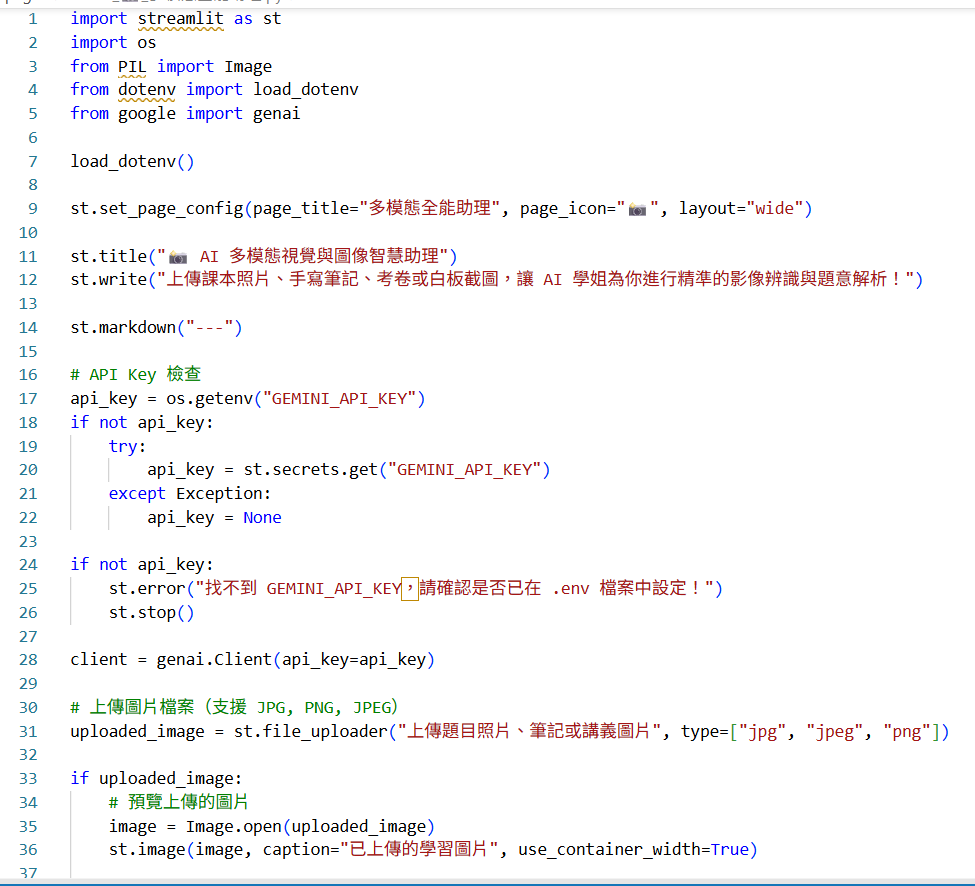Click "if uploaded_image:" on line 33
The image size is (975, 886).
(x=156, y=778)
